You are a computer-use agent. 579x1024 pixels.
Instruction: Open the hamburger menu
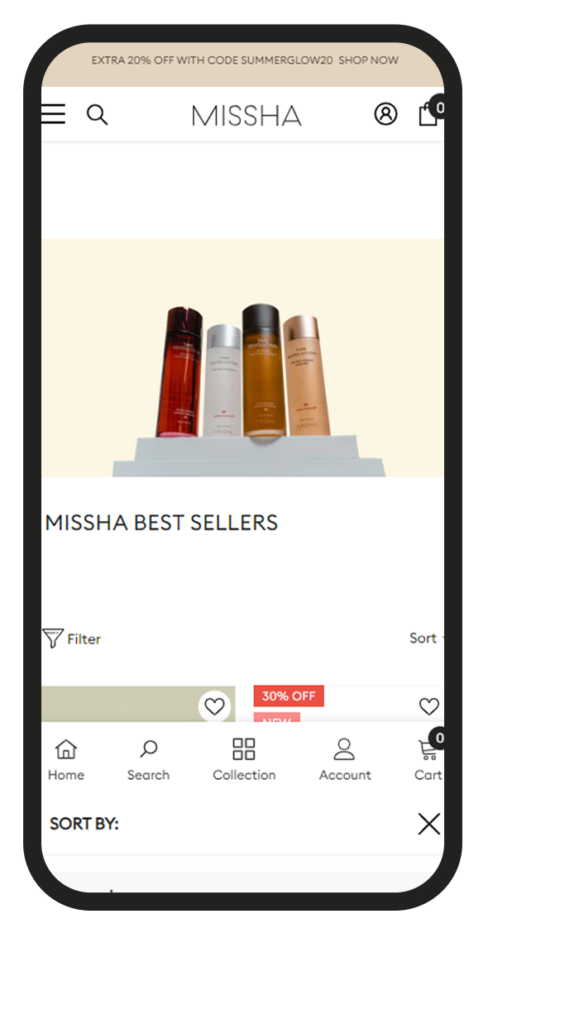coord(53,114)
